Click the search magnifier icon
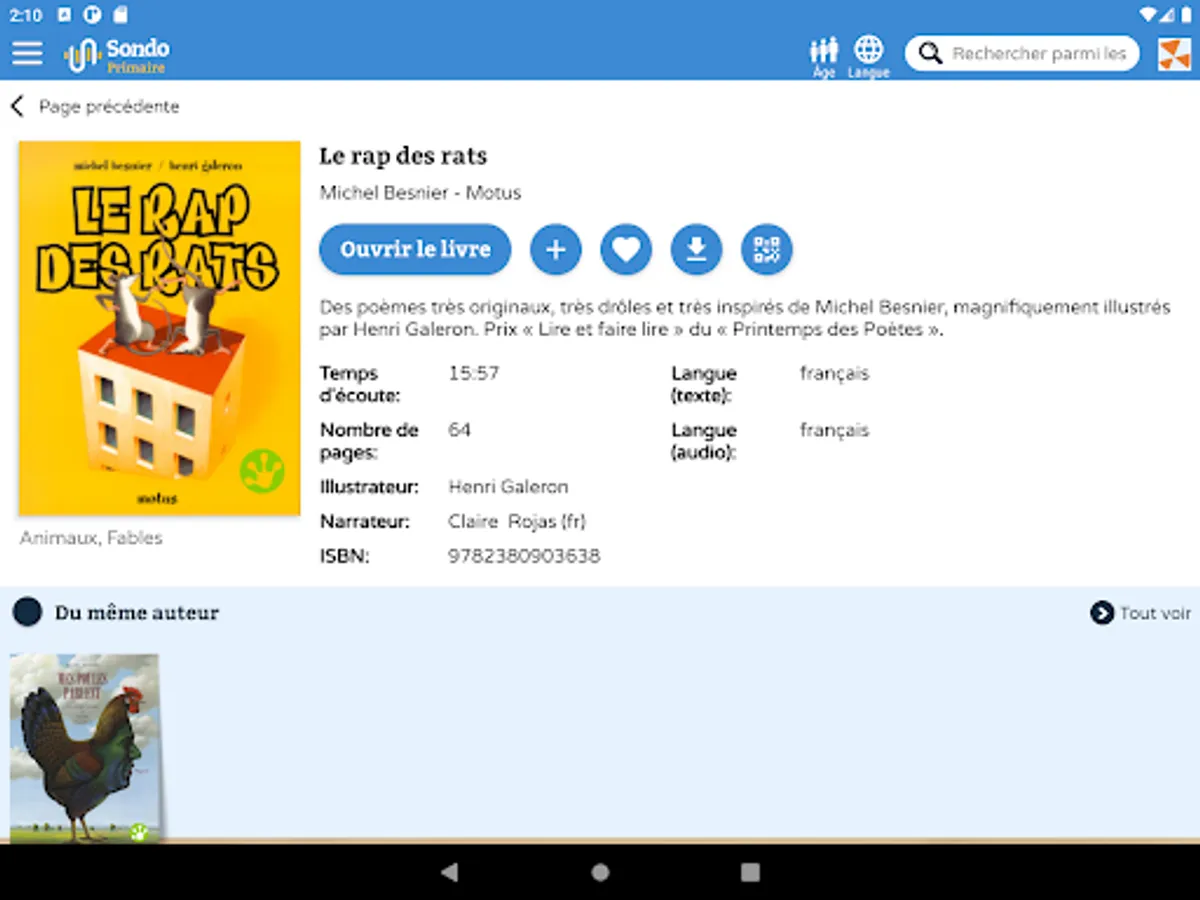Screen dimensions: 1200x900 tap(931, 53)
